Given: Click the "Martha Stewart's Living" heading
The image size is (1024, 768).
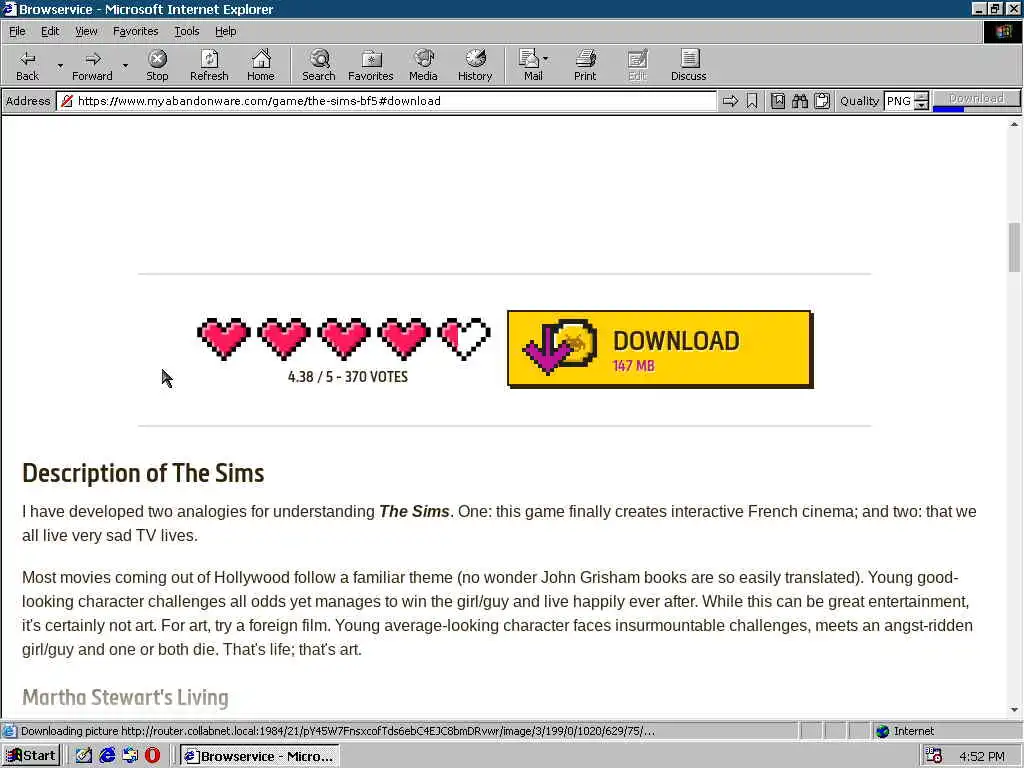Looking at the screenshot, I should click(125, 697).
